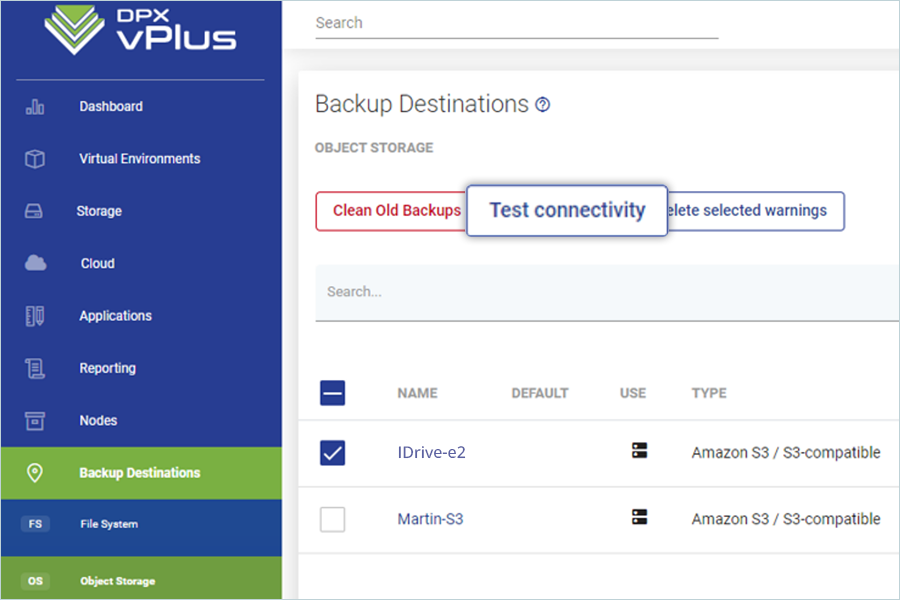Click the Storage drive icon in sidebar
900x600 pixels.
tap(35, 211)
